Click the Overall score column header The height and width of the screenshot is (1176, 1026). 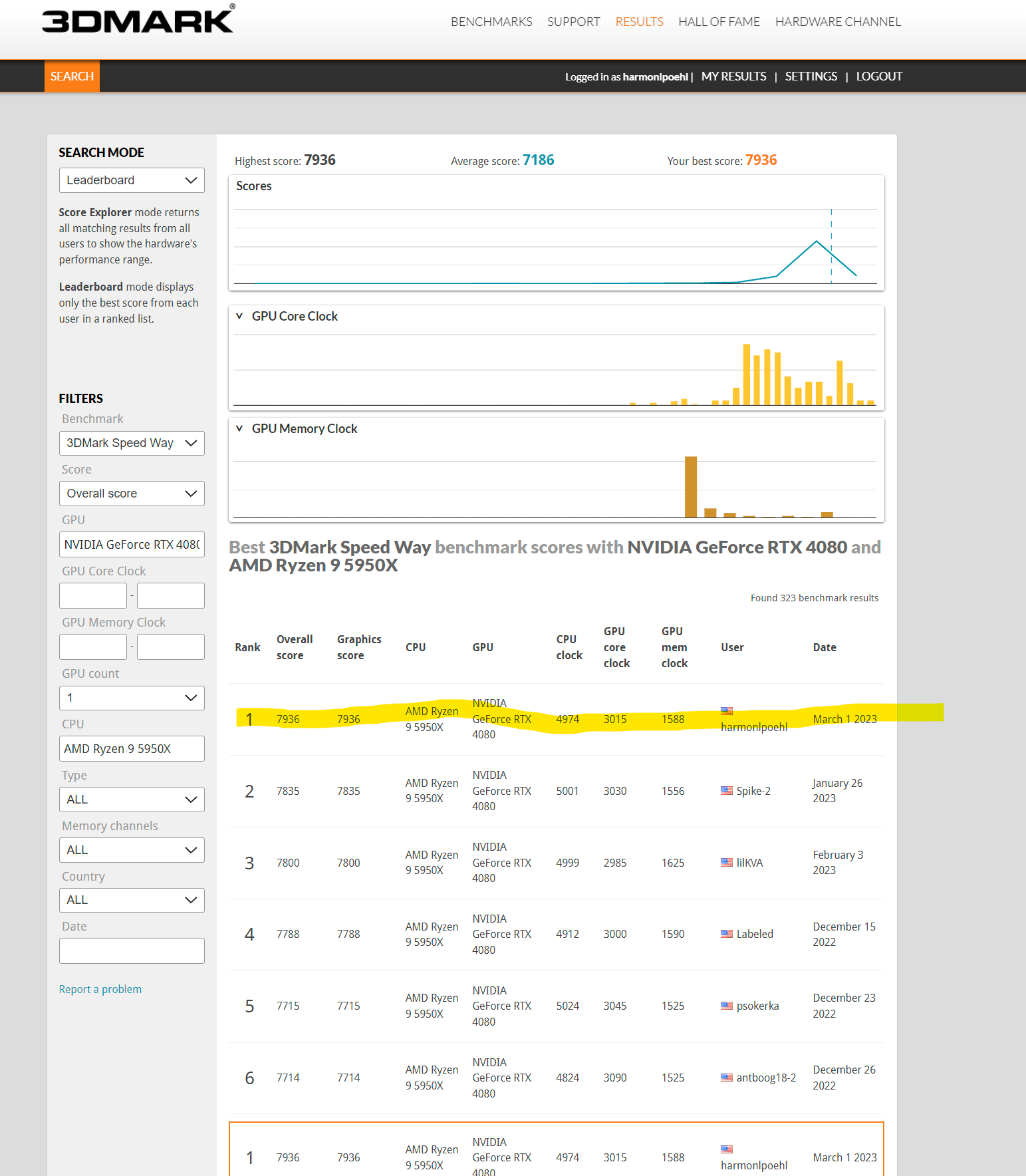coord(295,647)
